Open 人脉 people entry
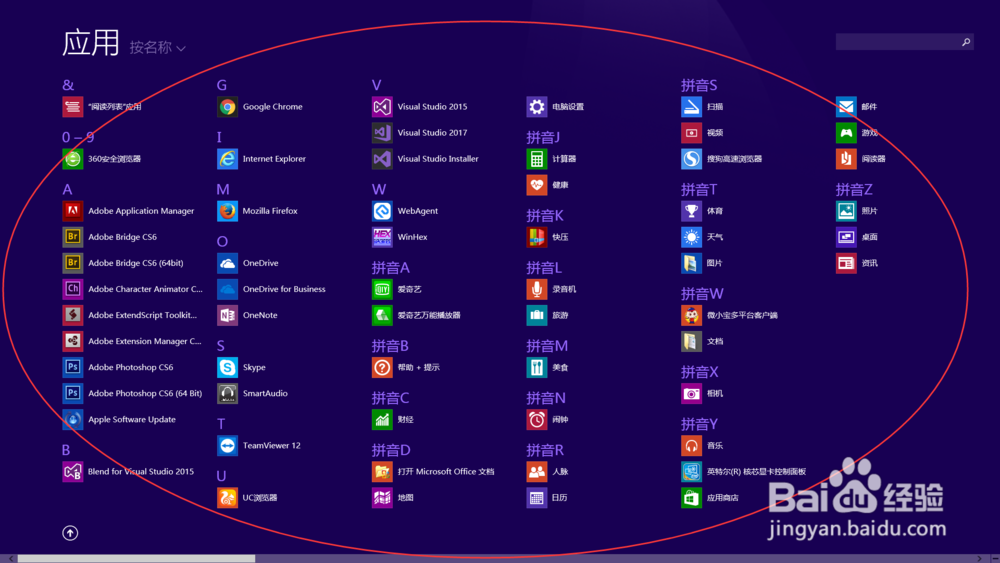 coord(548,472)
